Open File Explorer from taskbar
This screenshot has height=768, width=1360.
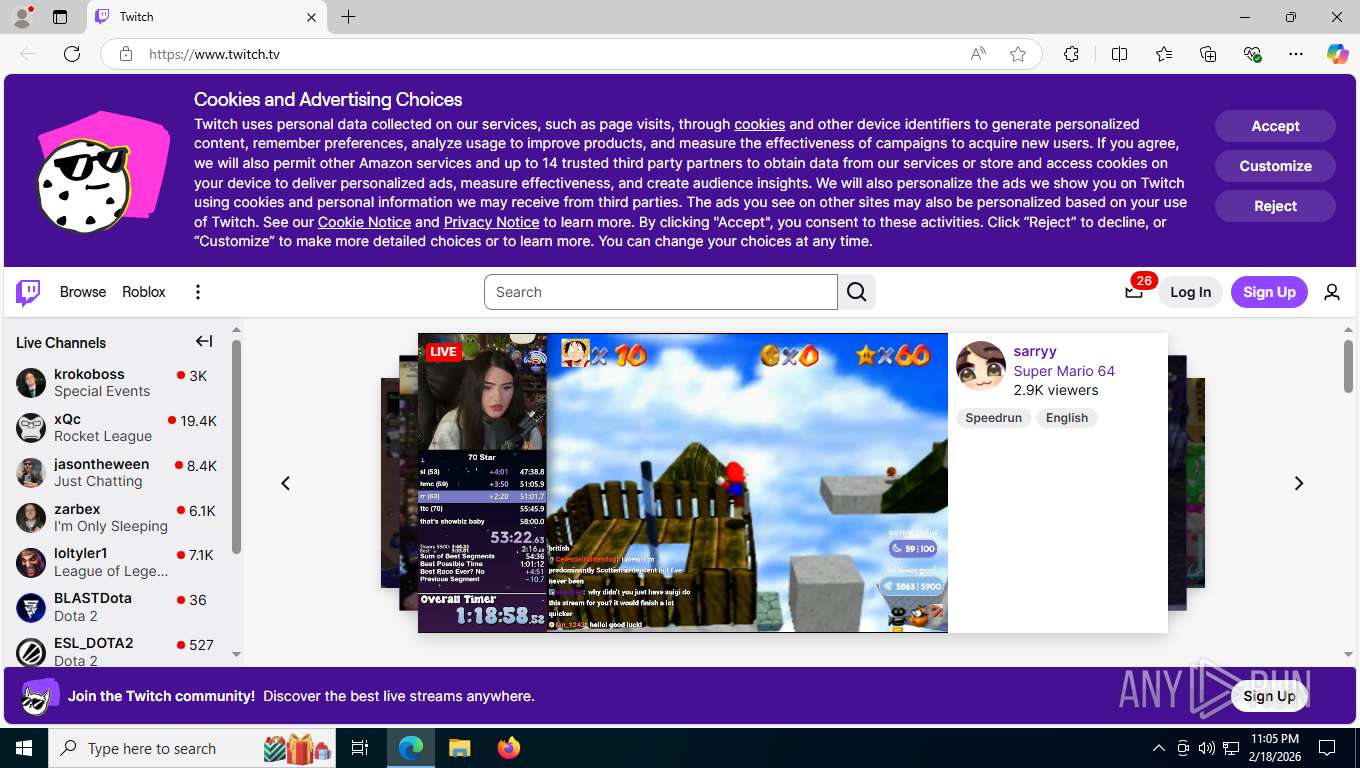point(459,748)
